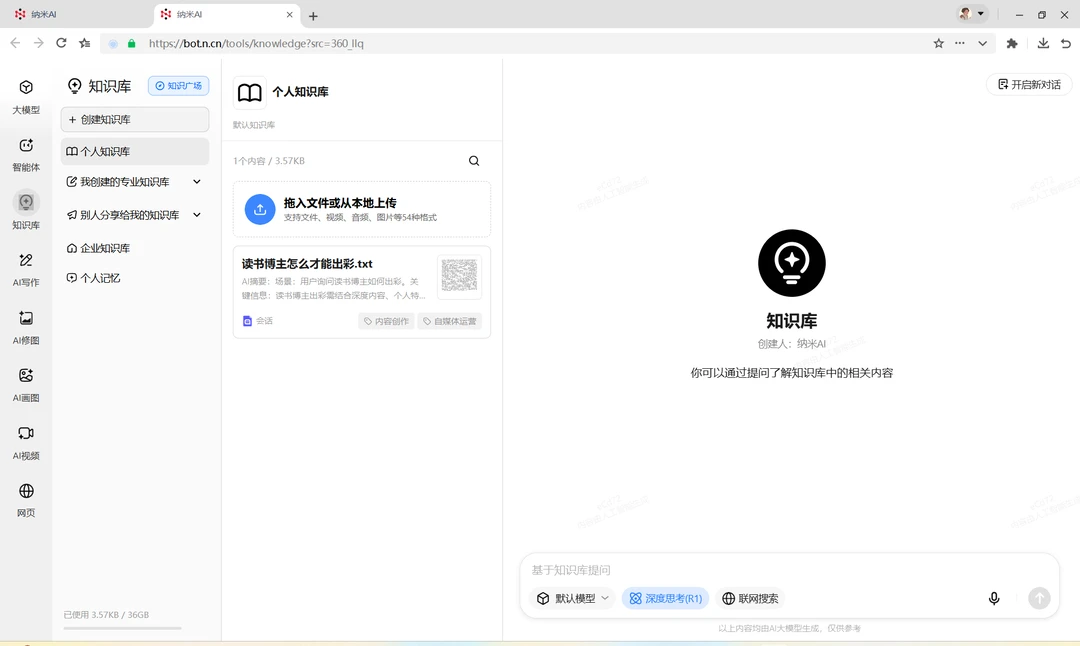Toggle 深度思考(R1) mode
Viewport: 1080px width, 646px height.
[x=665, y=598]
